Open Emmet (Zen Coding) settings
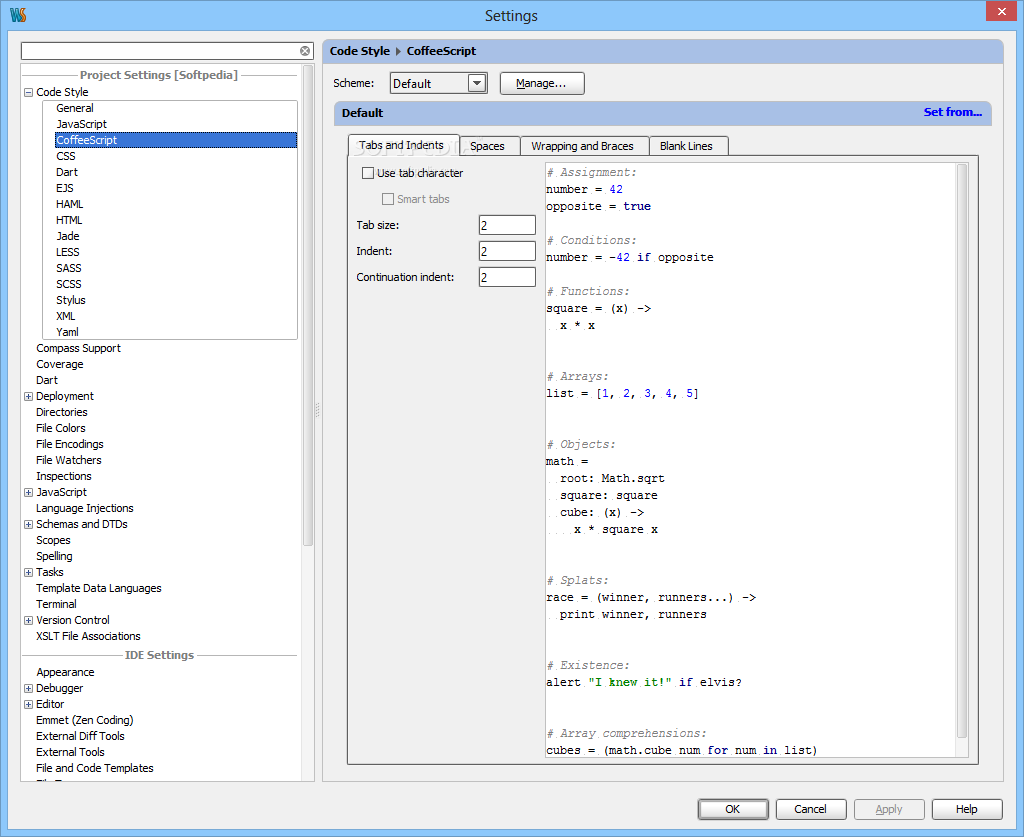Viewport: 1024px width, 837px height. click(x=85, y=720)
